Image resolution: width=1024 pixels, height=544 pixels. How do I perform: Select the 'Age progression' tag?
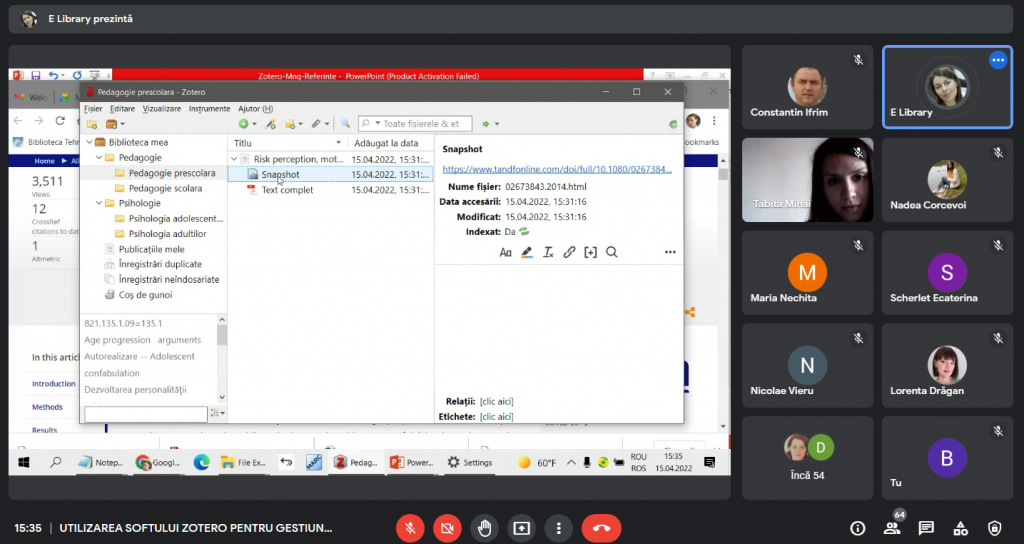pos(118,340)
